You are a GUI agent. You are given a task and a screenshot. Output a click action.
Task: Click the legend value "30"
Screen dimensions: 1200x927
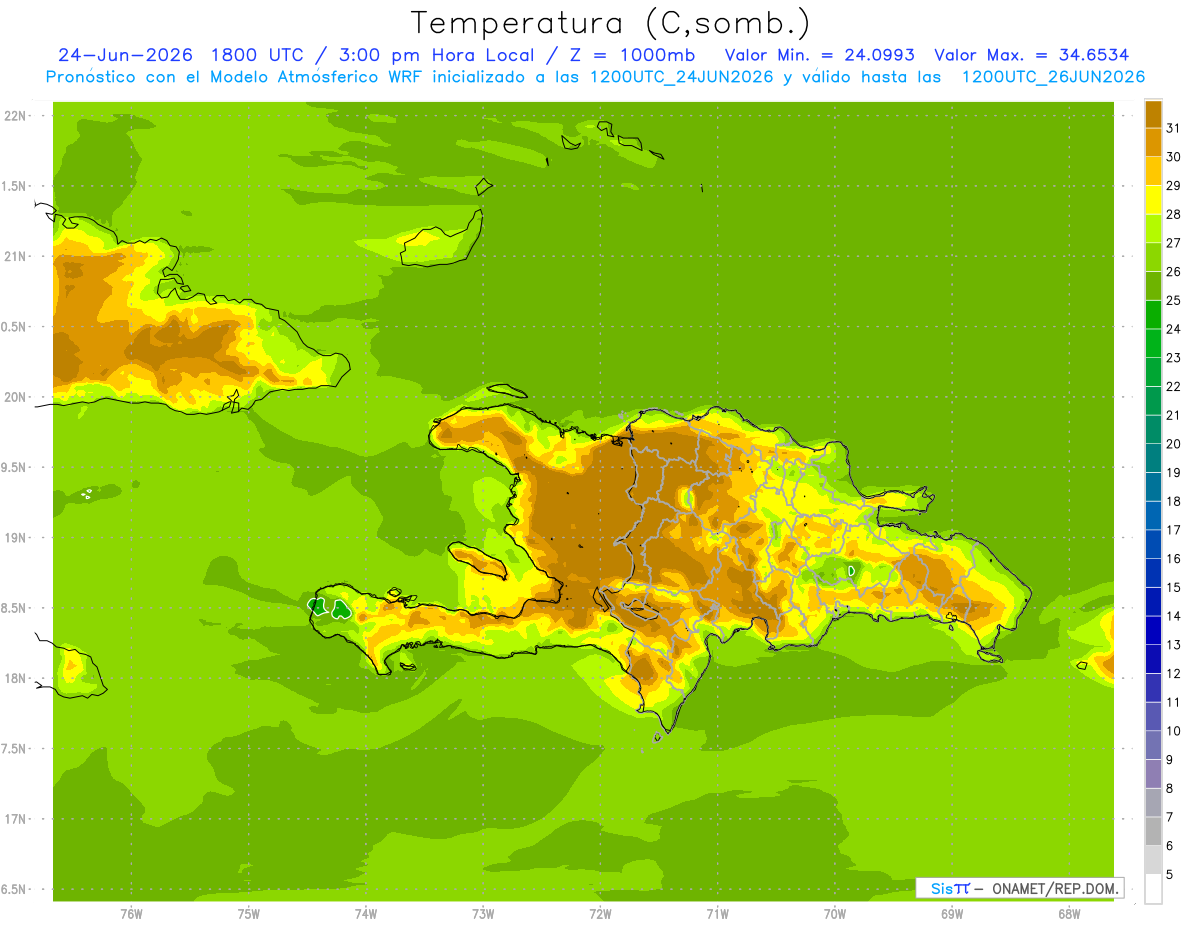(x=1174, y=156)
